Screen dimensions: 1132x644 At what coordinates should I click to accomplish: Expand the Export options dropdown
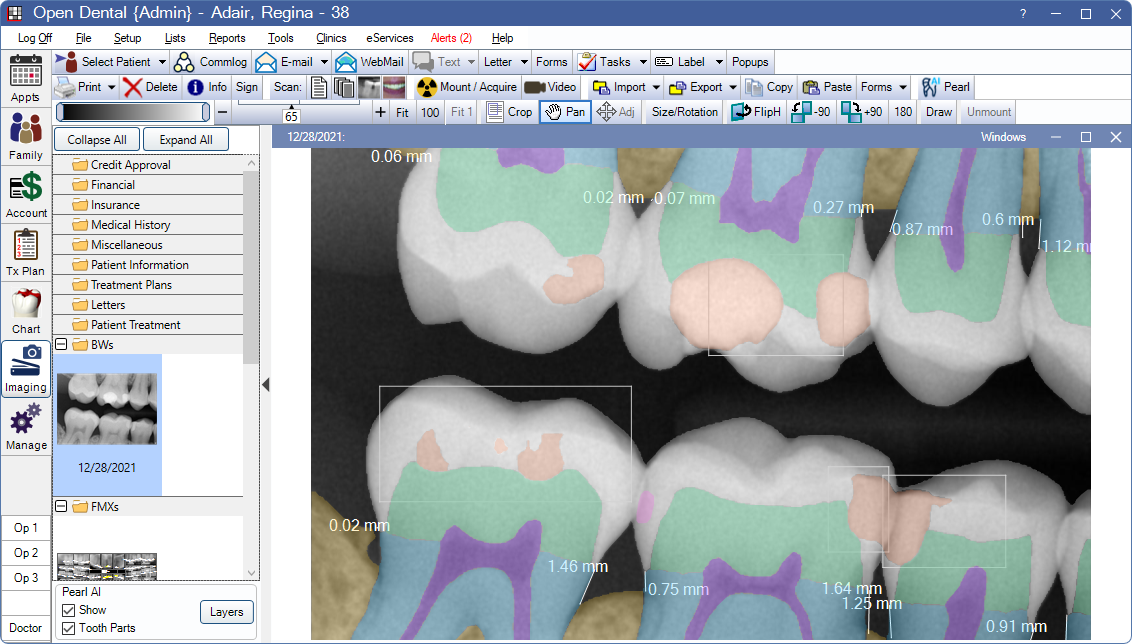point(731,87)
